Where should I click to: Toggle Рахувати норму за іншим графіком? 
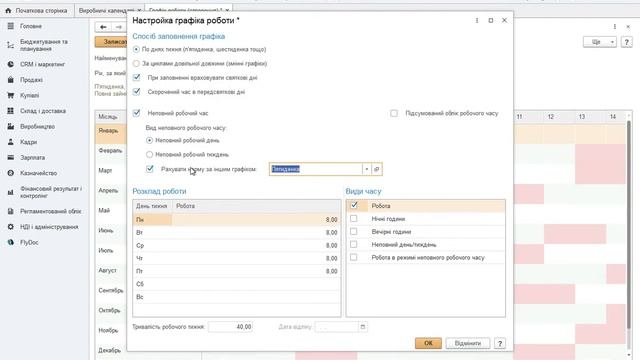[x=150, y=169]
